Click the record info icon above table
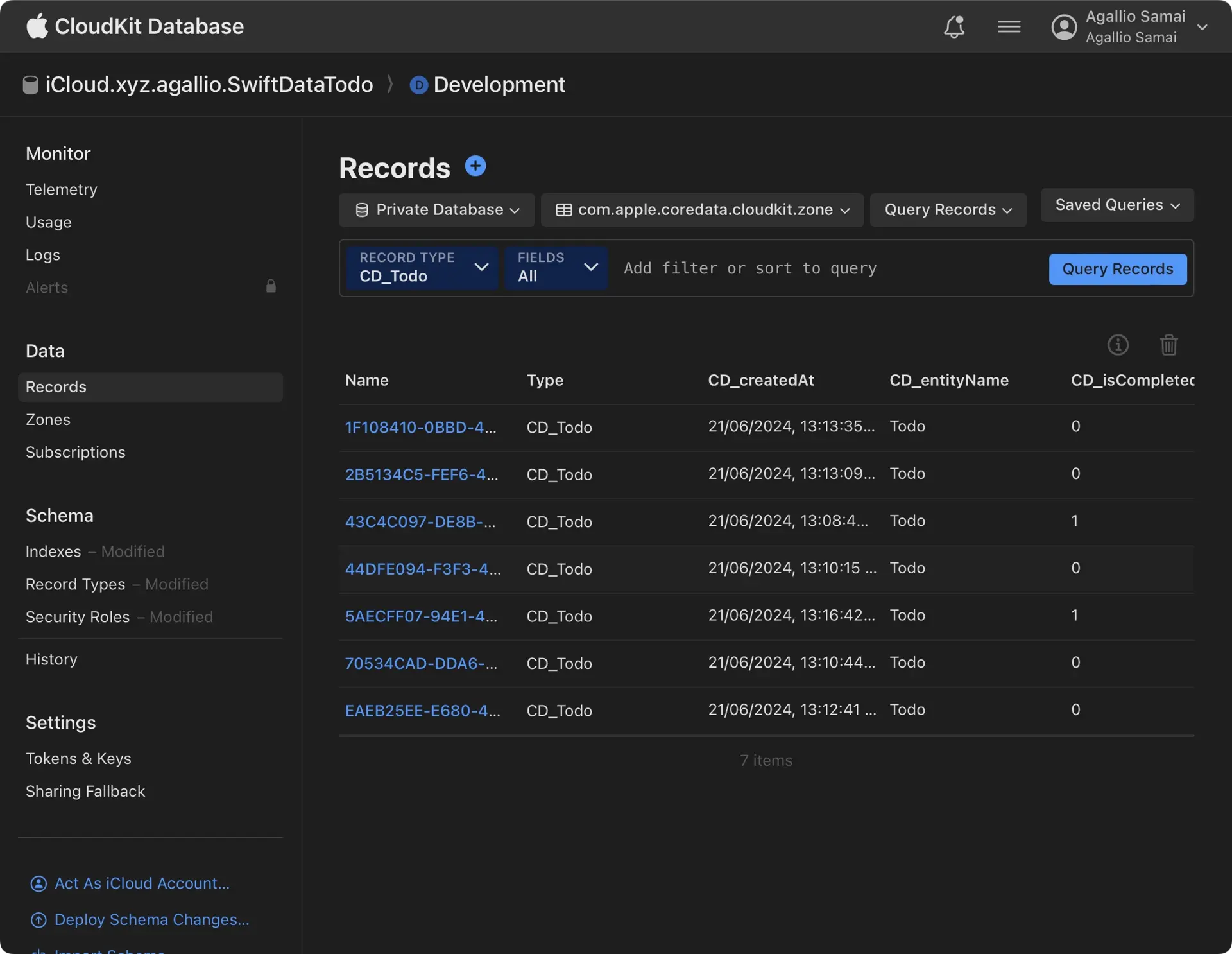Screen dimensions: 1232x954 [1117, 345]
